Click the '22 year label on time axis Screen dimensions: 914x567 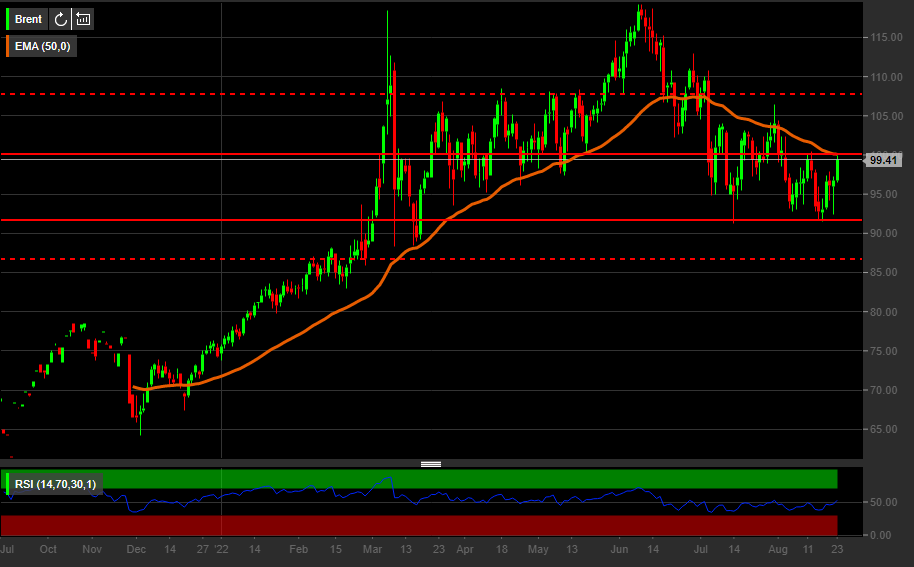pos(222,549)
